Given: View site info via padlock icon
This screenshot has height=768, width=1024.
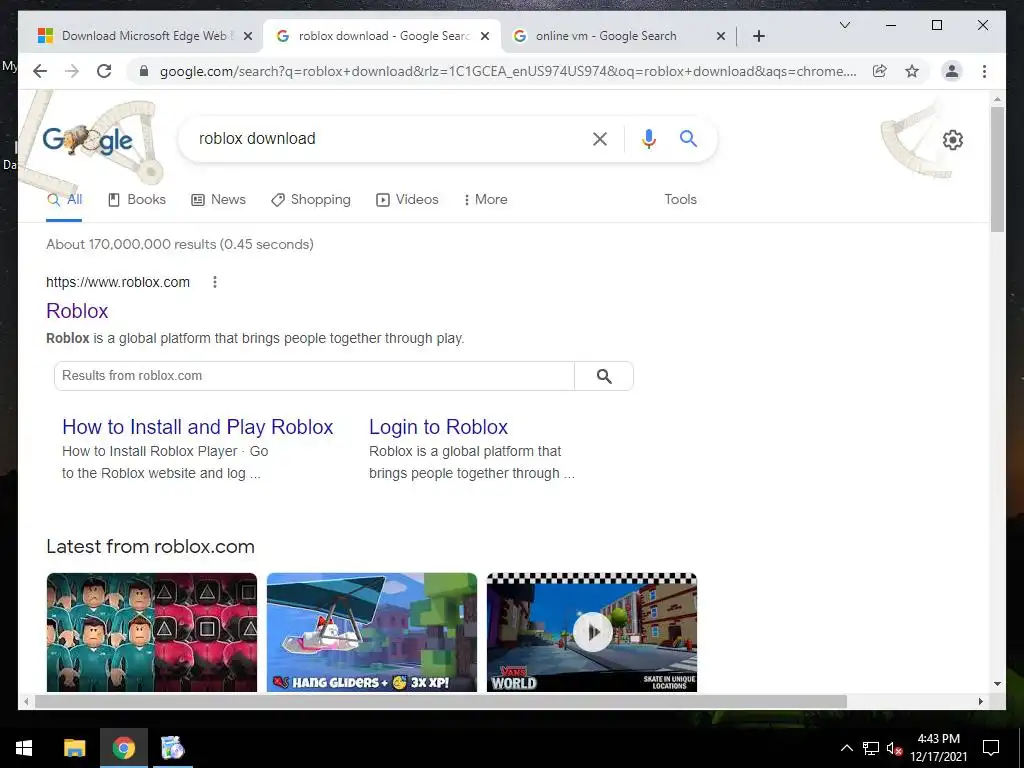Looking at the screenshot, I should pos(144,71).
